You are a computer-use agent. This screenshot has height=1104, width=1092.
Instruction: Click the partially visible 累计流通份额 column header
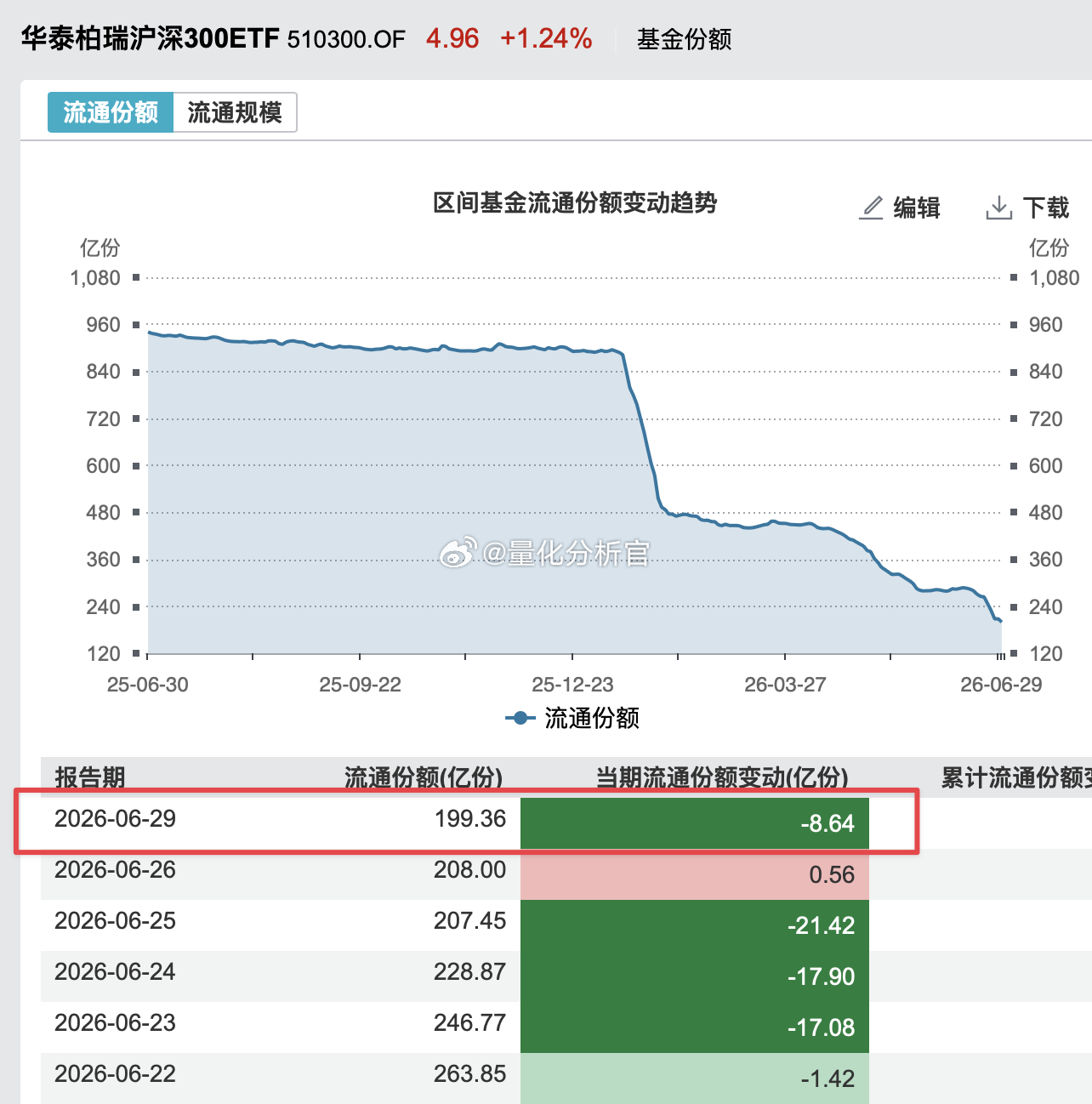click(x=1016, y=777)
